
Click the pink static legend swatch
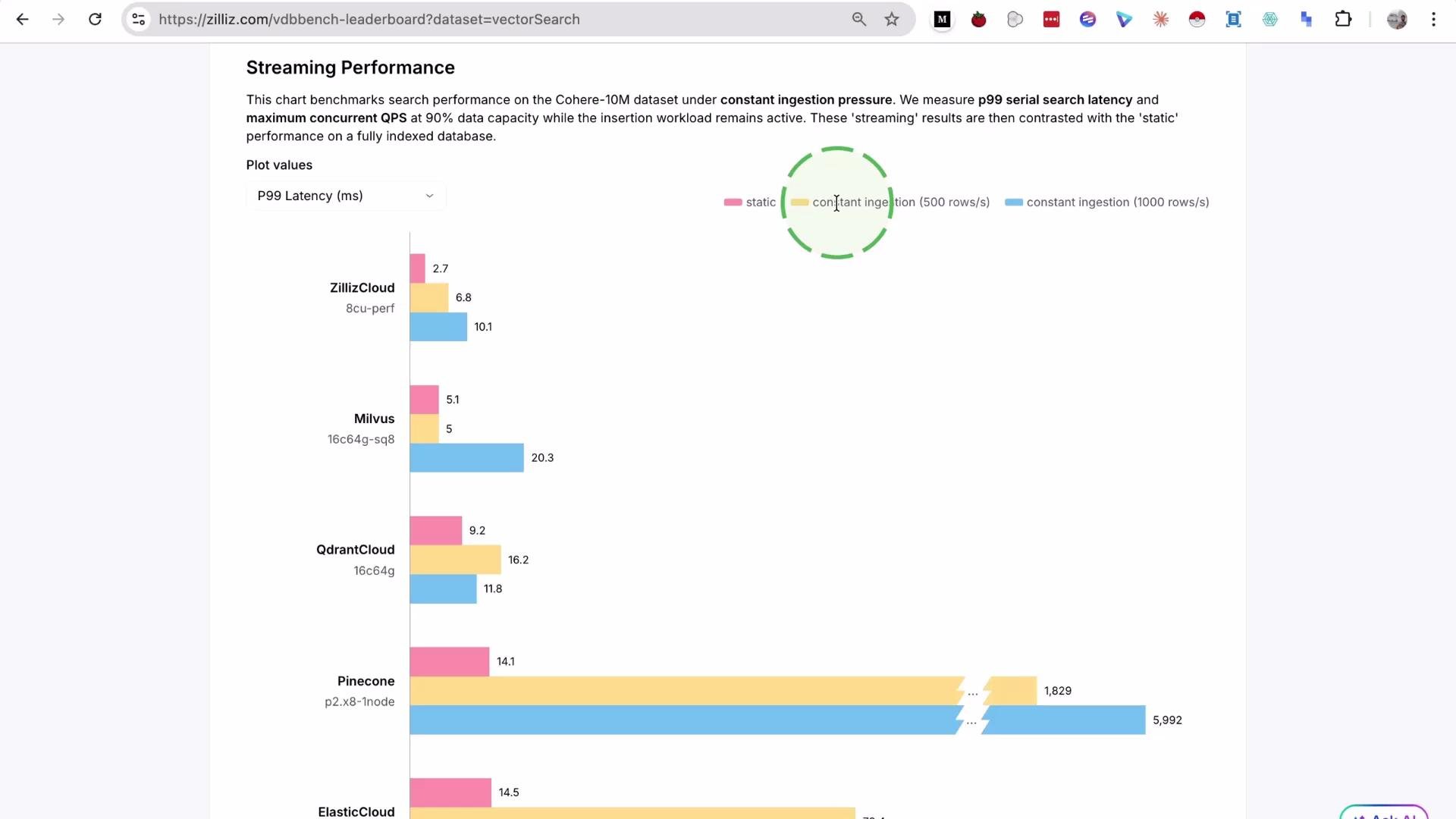pos(733,202)
